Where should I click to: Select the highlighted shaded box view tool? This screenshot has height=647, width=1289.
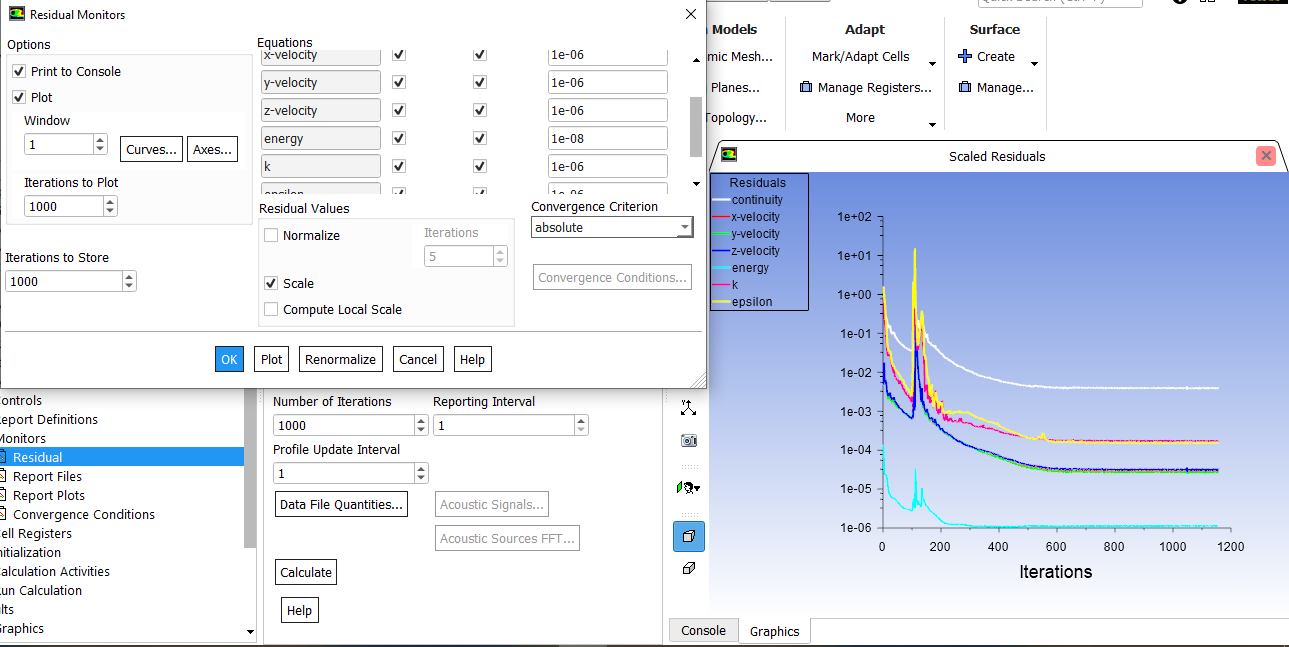click(688, 537)
